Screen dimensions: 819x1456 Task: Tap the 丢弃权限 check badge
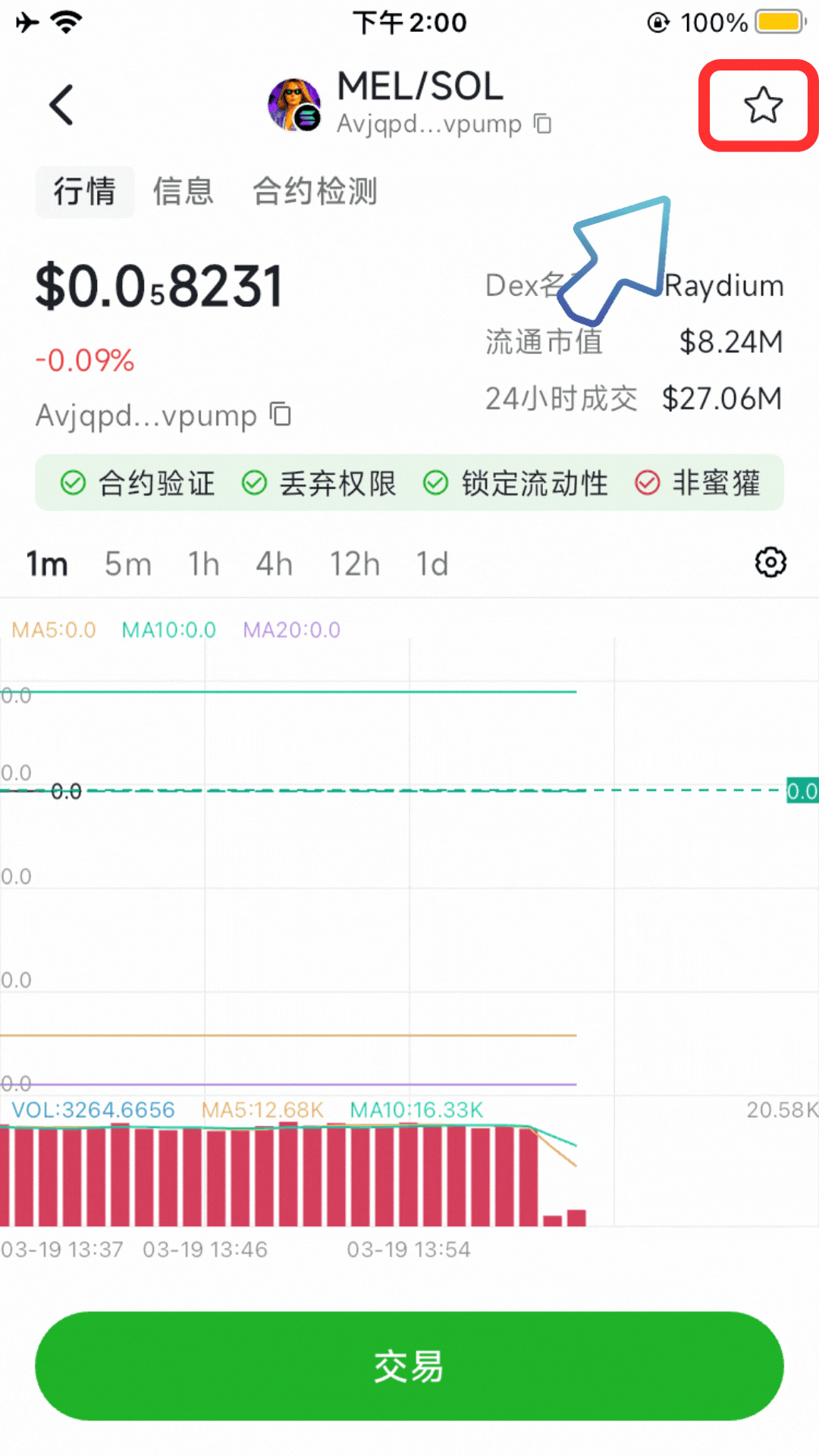[319, 483]
